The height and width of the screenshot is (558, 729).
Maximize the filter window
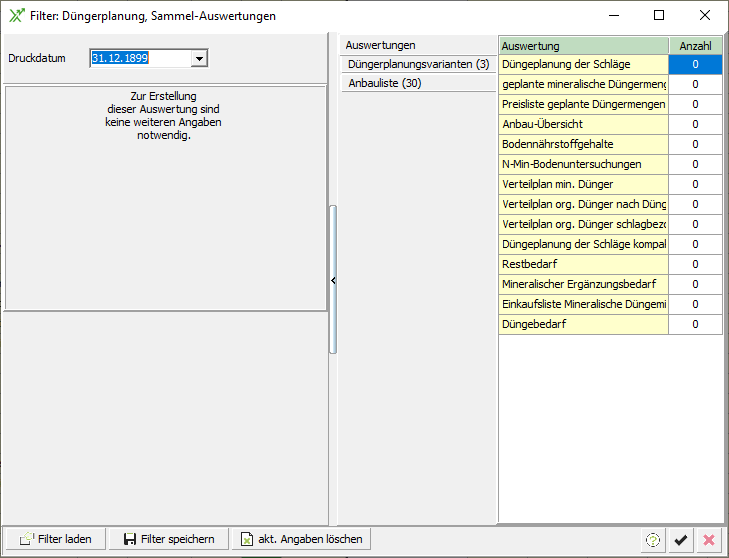pyautogui.click(x=658, y=16)
